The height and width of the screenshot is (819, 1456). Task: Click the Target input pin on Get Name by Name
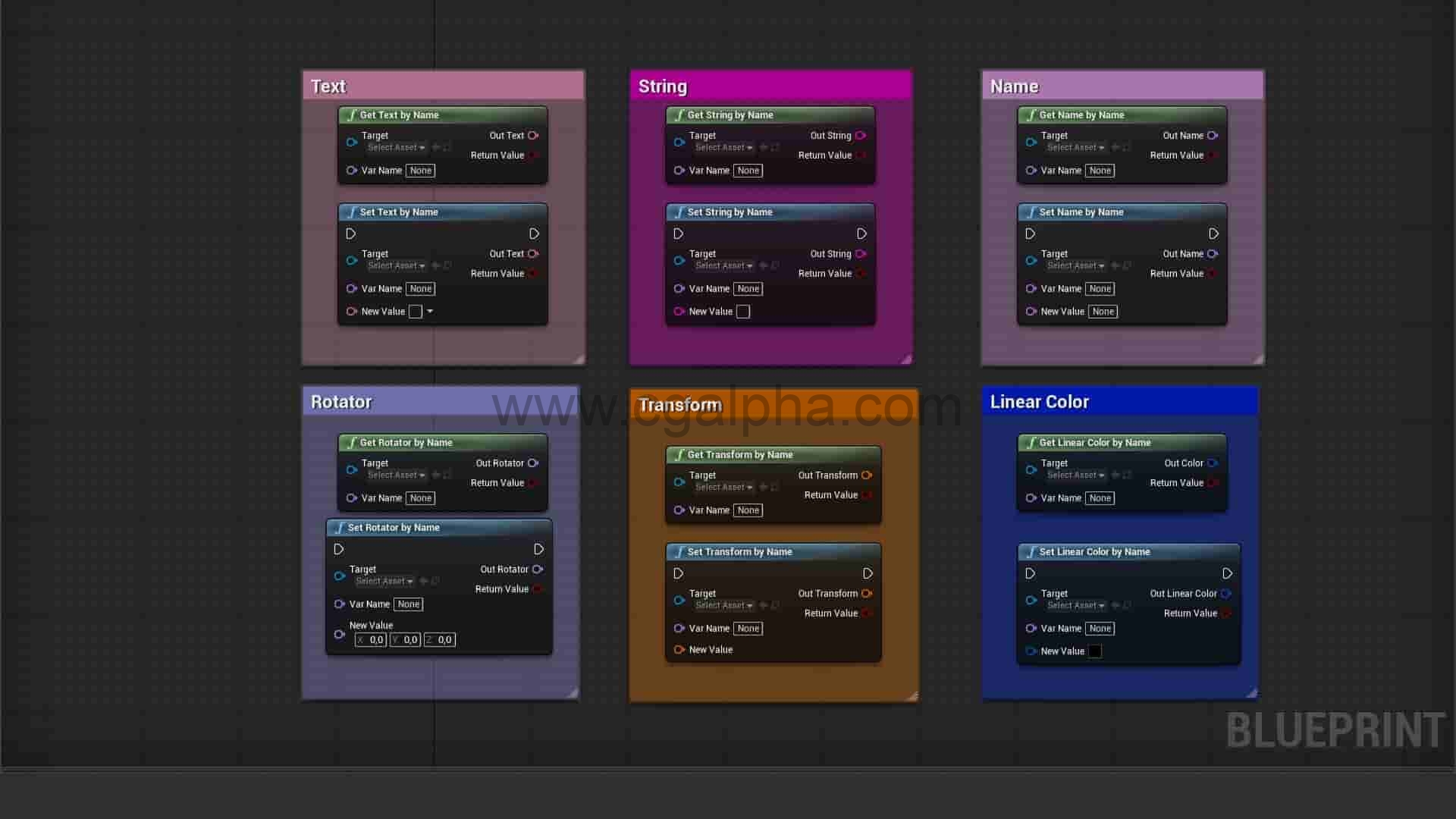1031,142
